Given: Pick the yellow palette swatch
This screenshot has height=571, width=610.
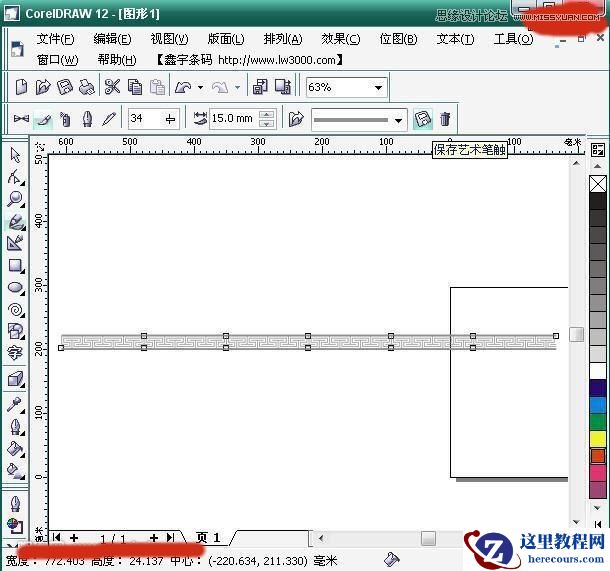Looking at the screenshot, I should (598, 439).
